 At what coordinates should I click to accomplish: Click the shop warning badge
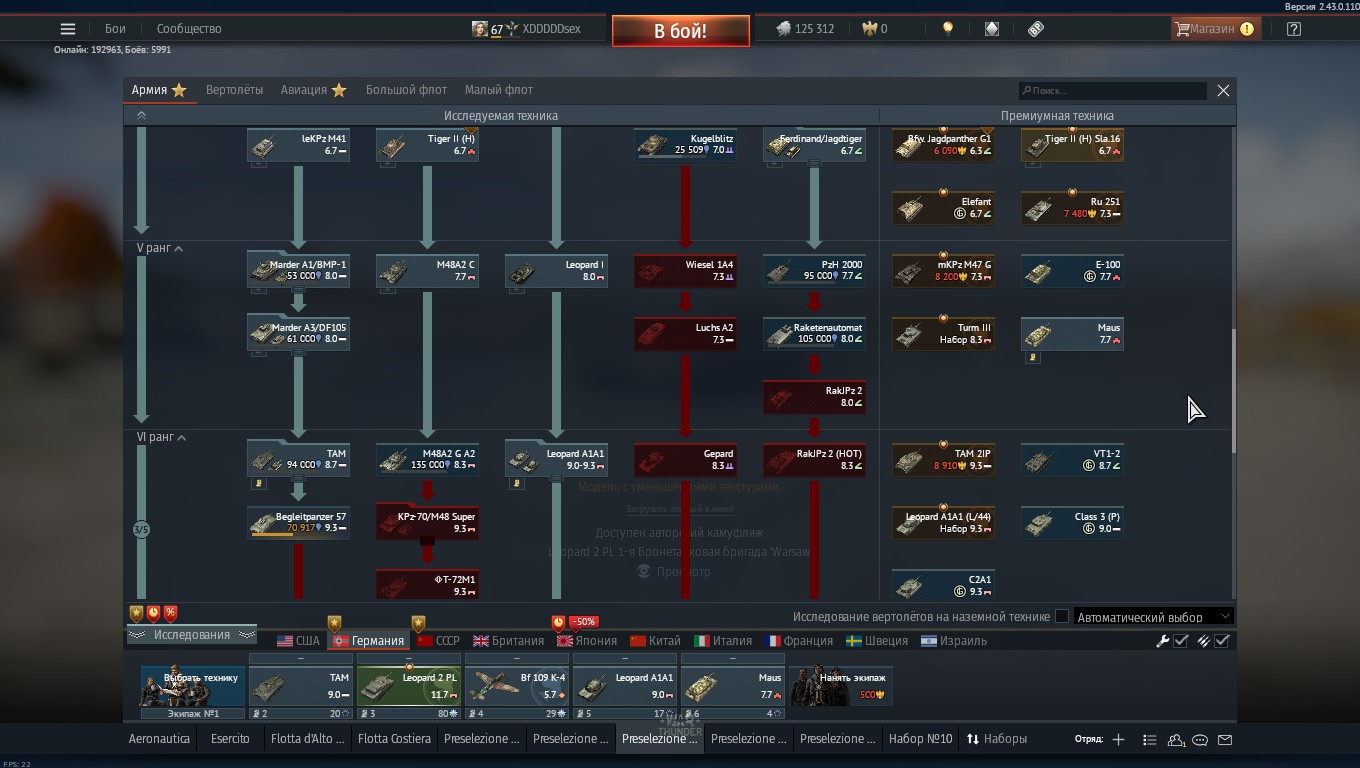pos(1247,29)
